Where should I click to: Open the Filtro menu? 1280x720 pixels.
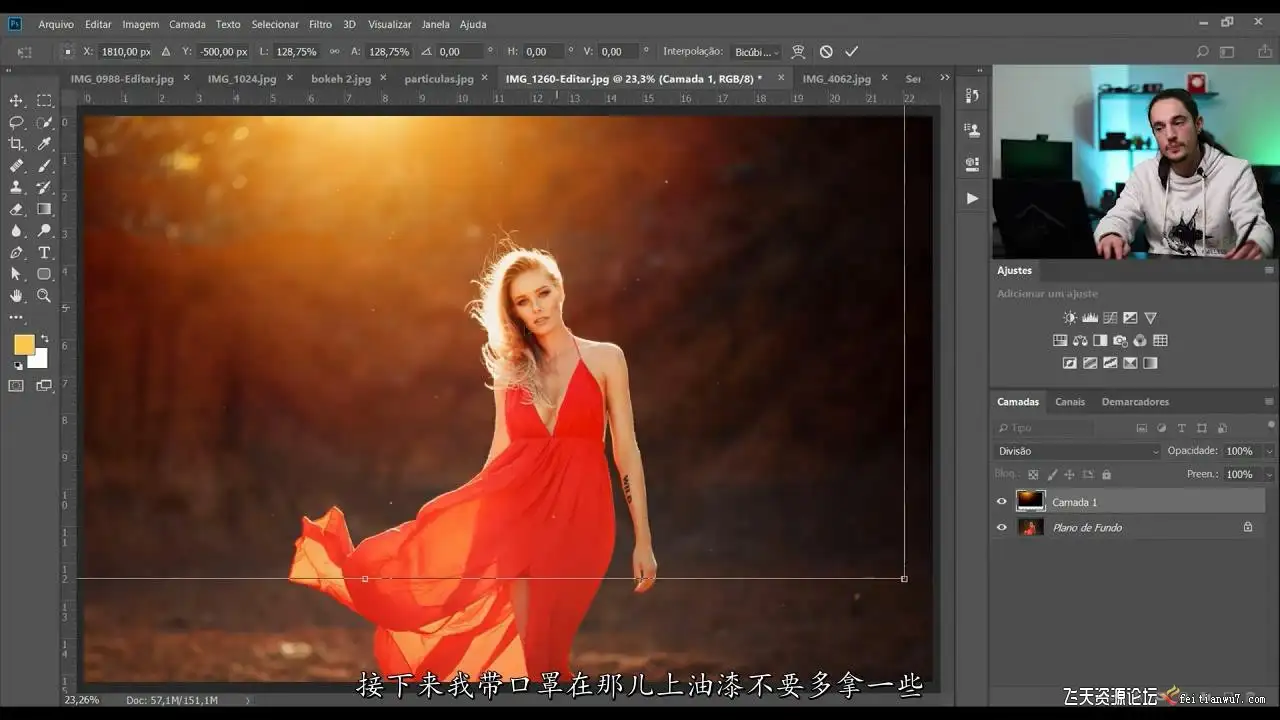point(320,24)
